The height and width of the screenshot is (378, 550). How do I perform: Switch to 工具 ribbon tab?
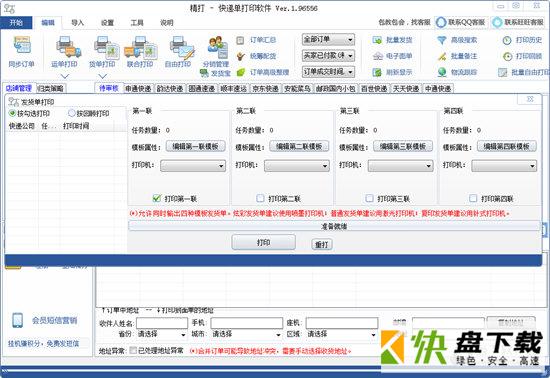(x=137, y=23)
